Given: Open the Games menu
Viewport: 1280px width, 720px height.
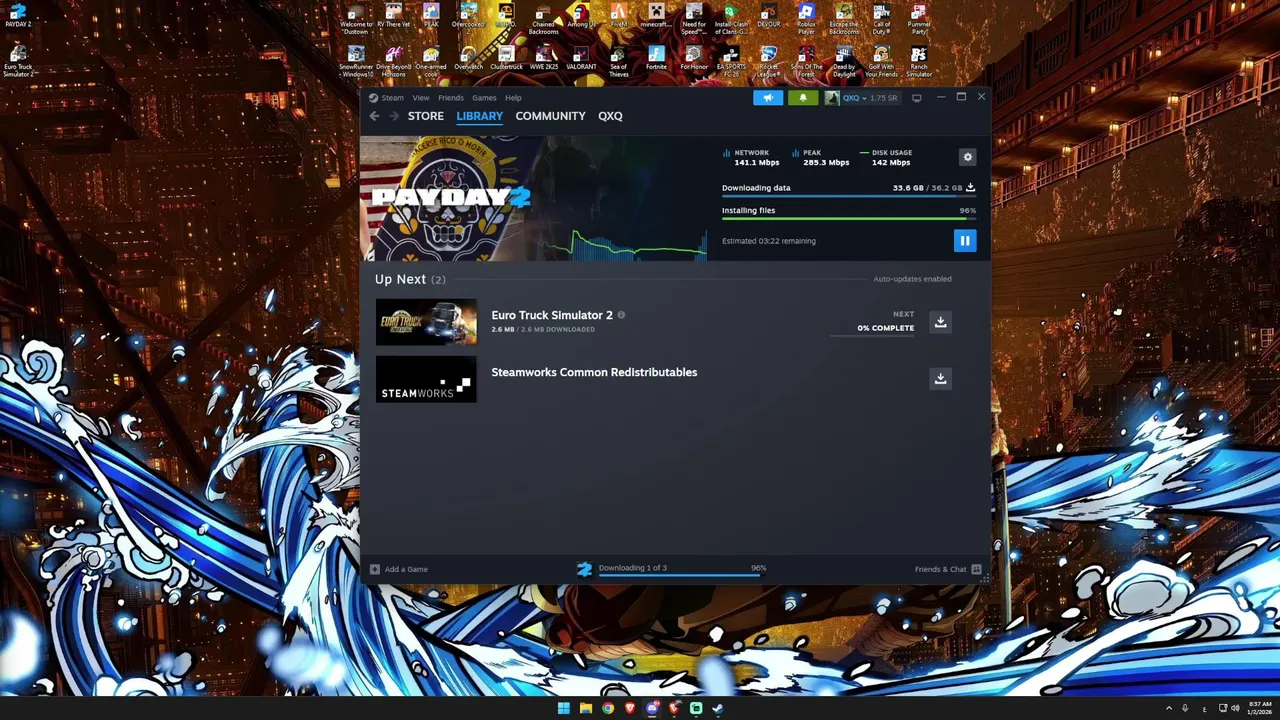Looking at the screenshot, I should click(484, 98).
